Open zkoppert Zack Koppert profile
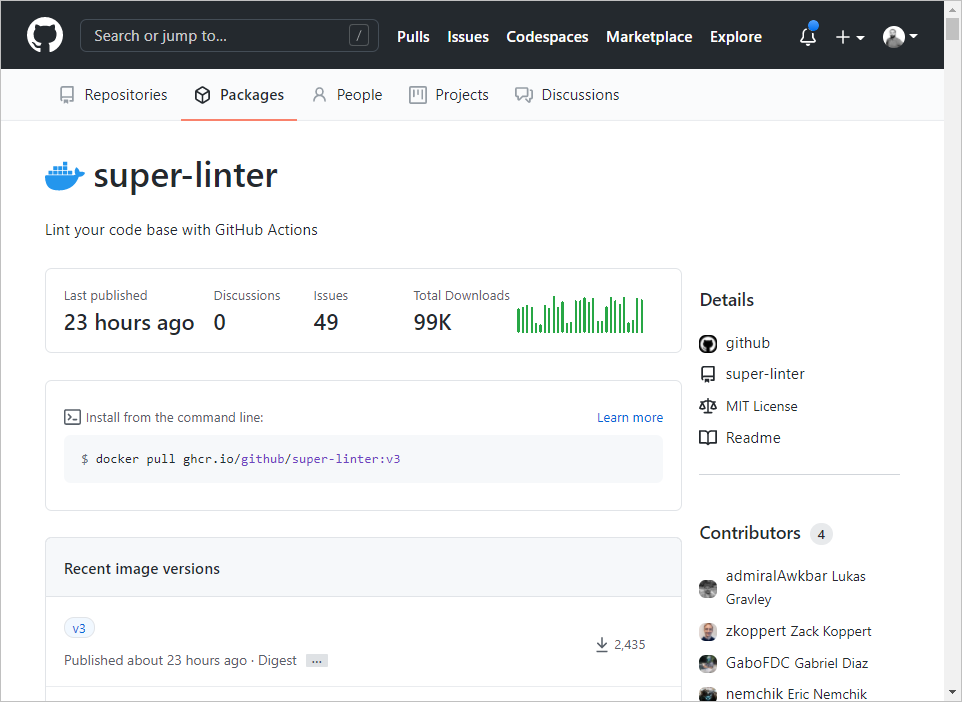The height and width of the screenshot is (702, 962). (x=798, y=631)
